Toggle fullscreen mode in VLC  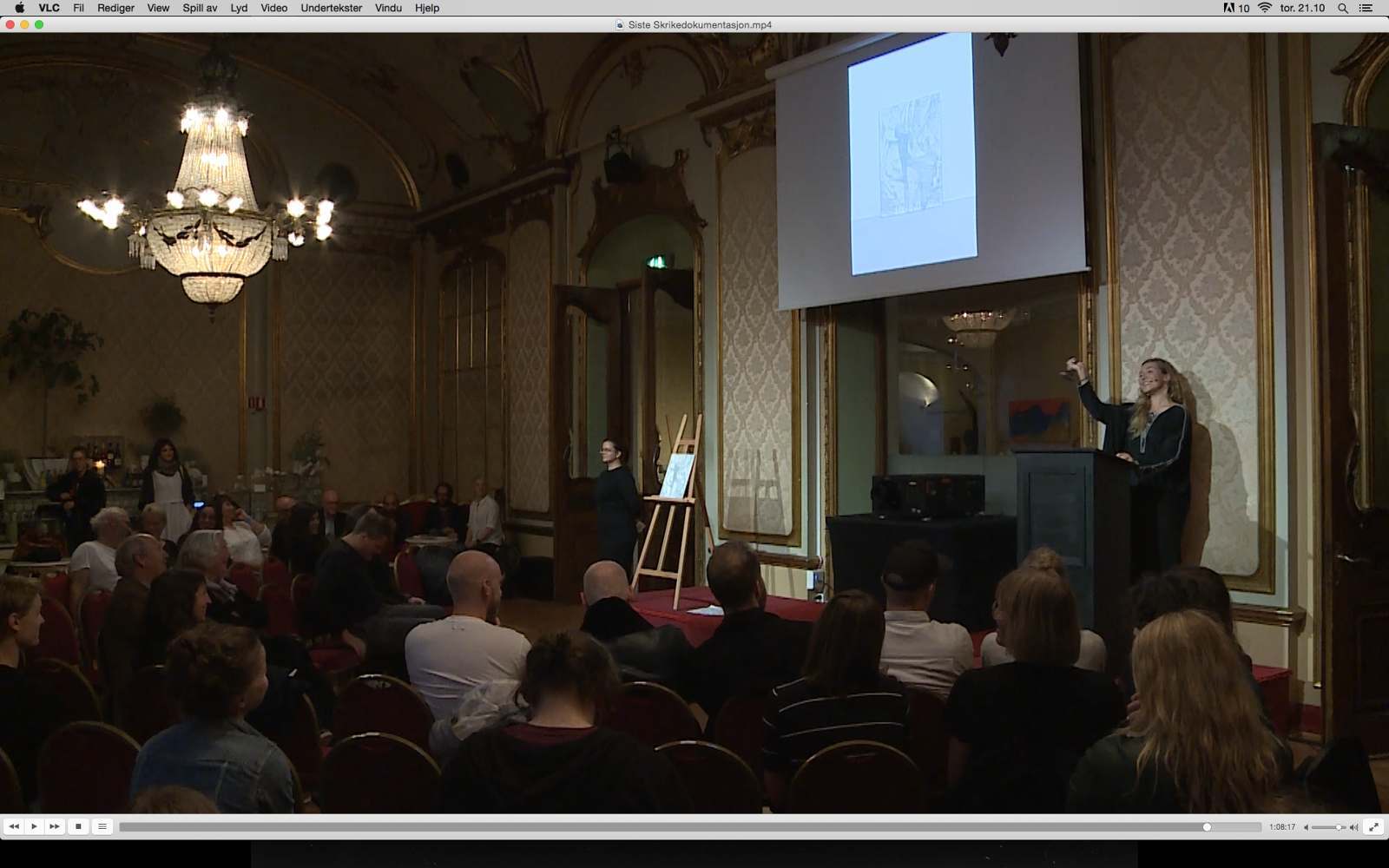coord(1373,827)
